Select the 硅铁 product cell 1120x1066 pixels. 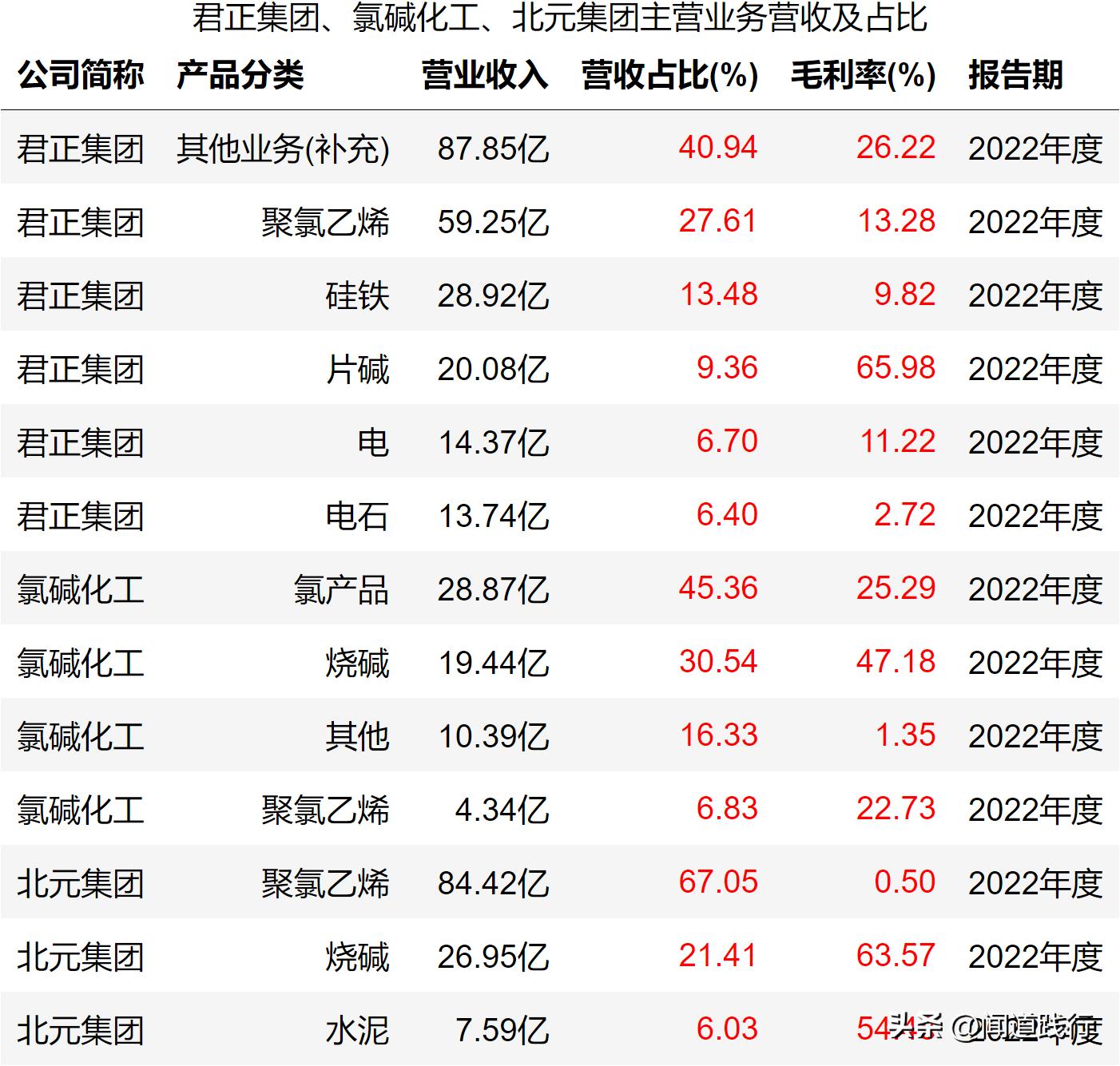pos(358,295)
